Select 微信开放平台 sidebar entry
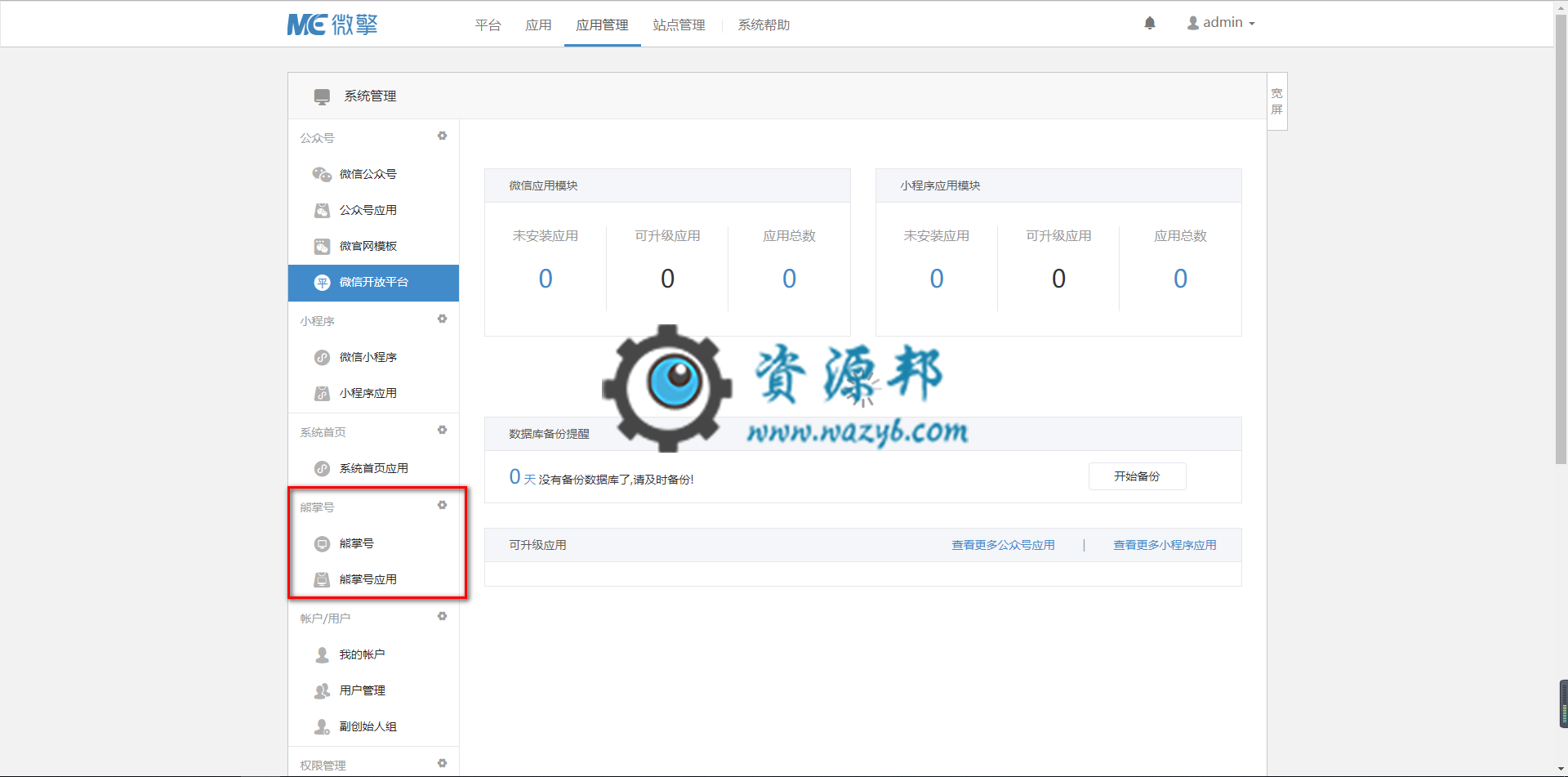The width and height of the screenshot is (1568, 777). point(373,283)
